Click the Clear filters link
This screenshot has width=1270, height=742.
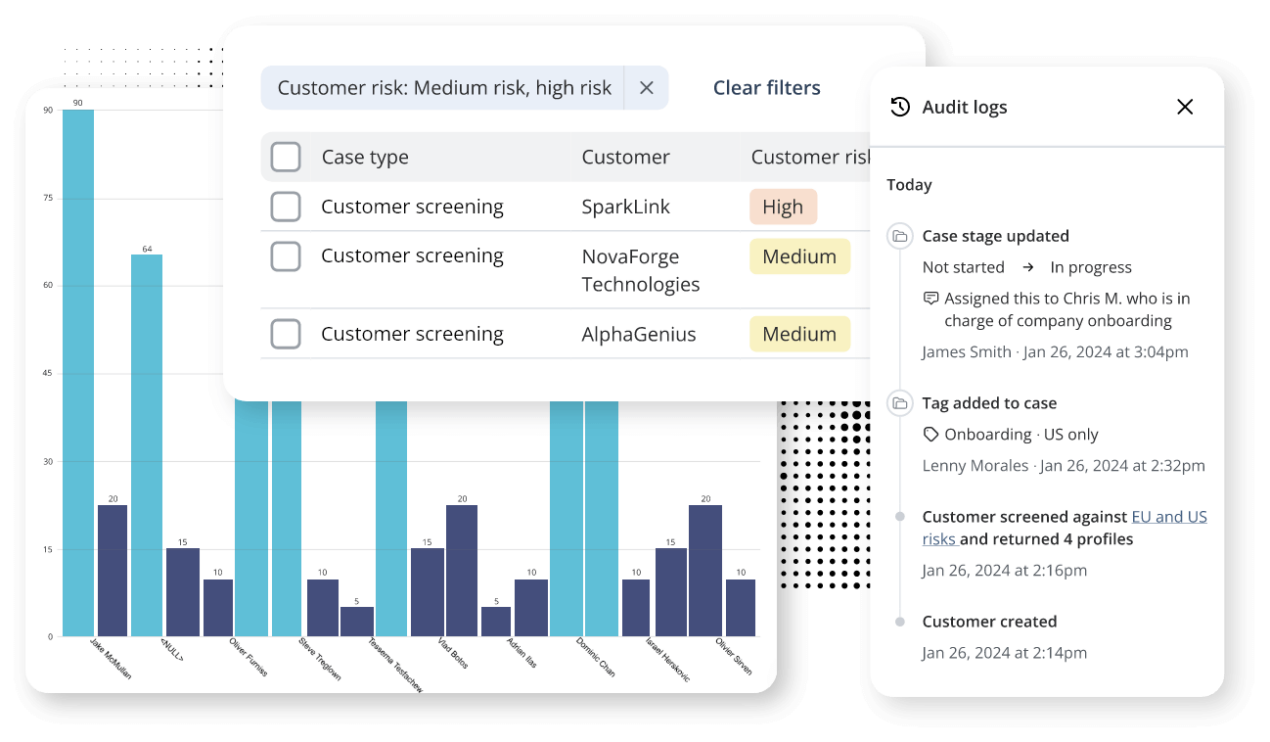pyautogui.click(x=766, y=88)
